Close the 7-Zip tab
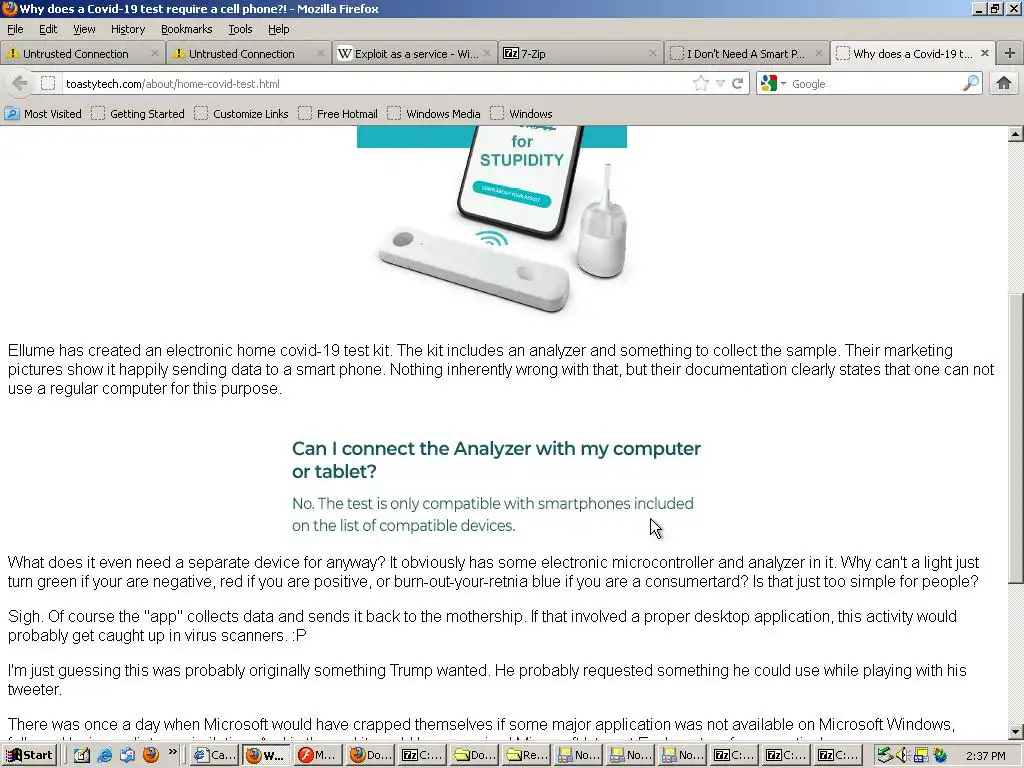This screenshot has height=768, width=1024. pyautogui.click(x=652, y=54)
